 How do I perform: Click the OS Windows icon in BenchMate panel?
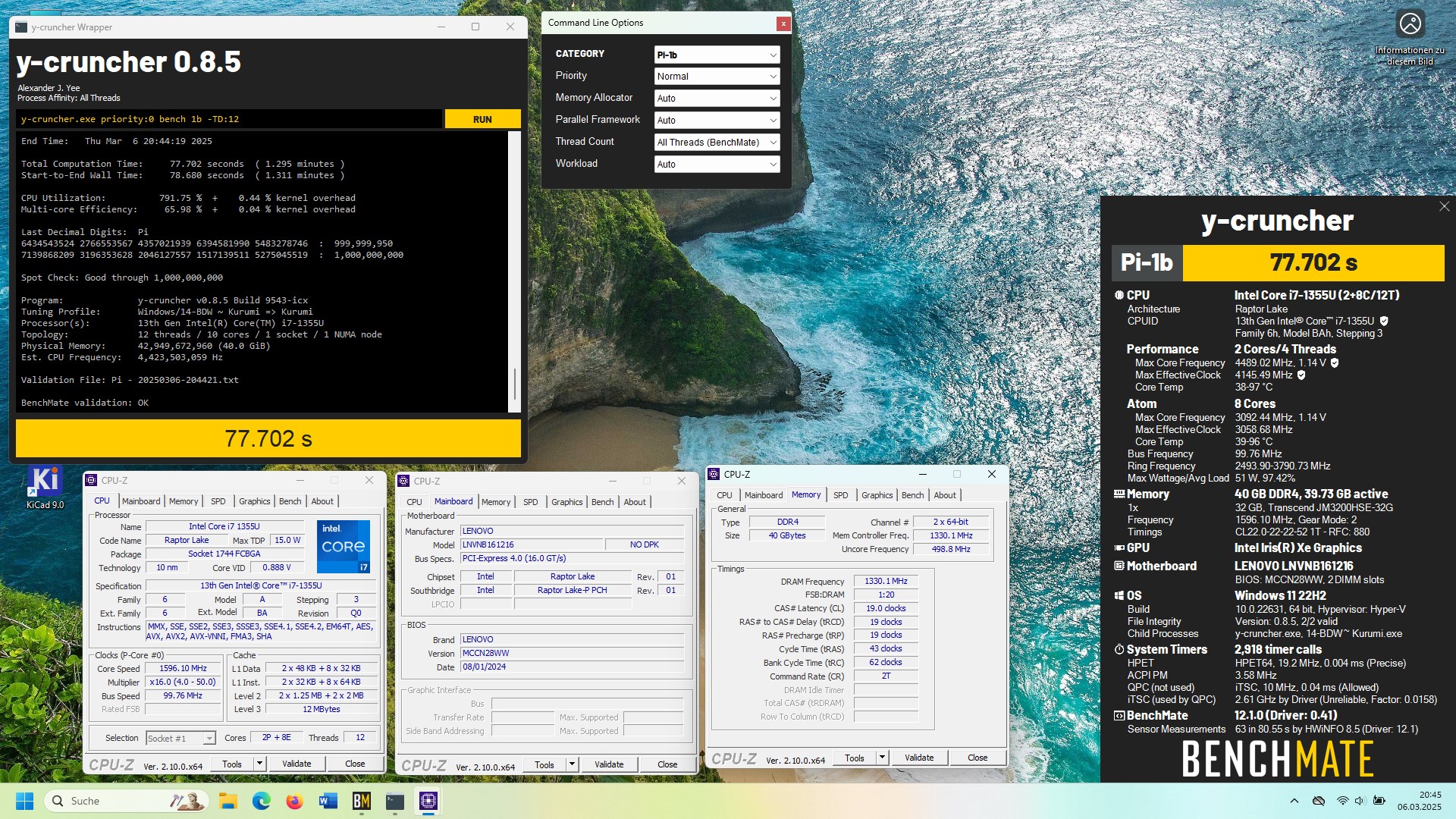tap(1119, 596)
